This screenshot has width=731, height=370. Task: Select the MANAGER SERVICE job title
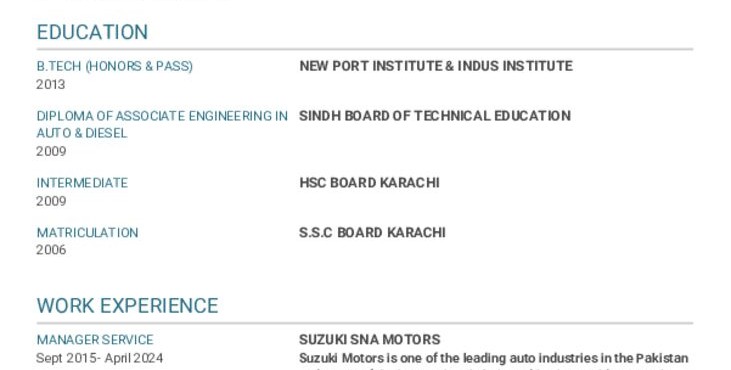click(x=95, y=340)
